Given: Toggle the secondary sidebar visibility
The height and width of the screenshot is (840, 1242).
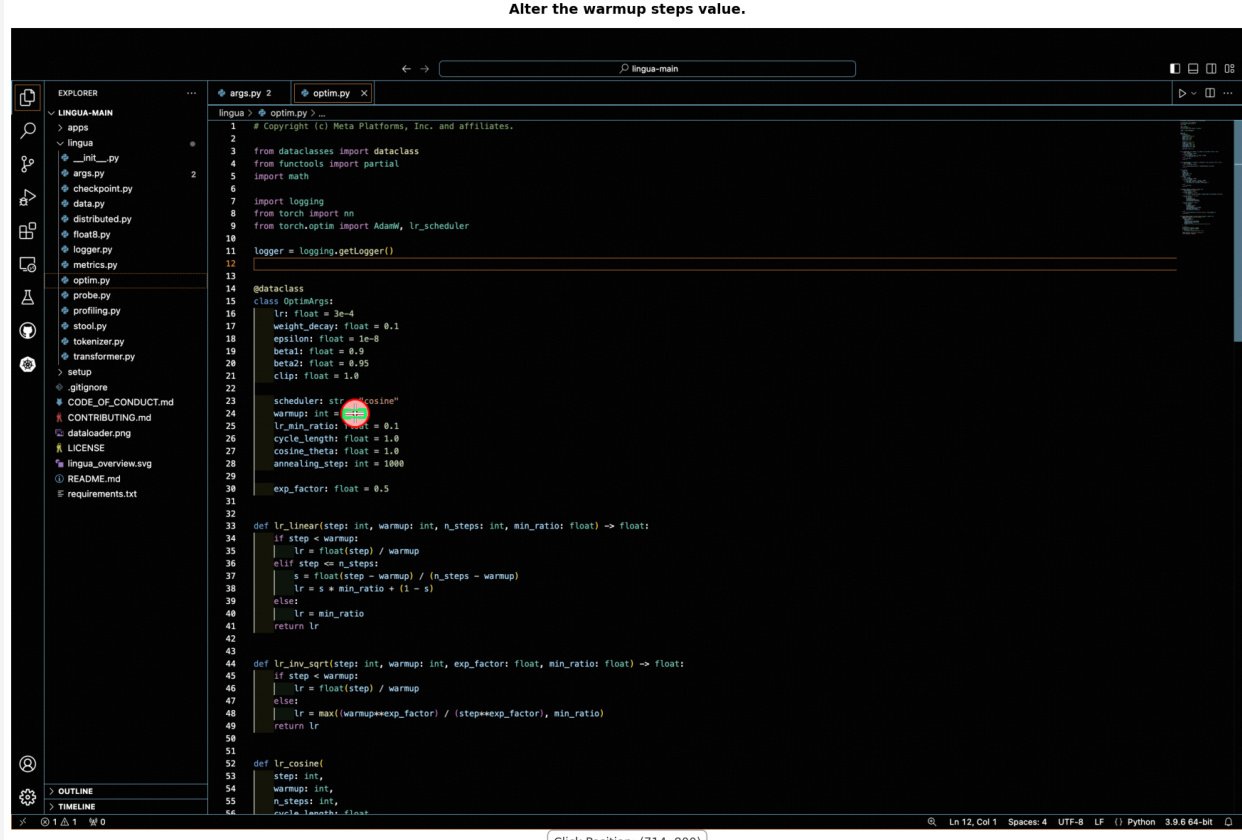Looking at the screenshot, I should click(1211, 69).
